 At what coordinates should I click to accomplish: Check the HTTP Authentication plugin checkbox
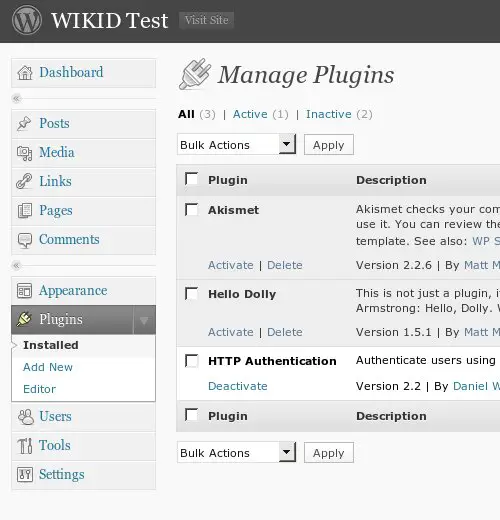pyautogui.click(x=192, y=361)
